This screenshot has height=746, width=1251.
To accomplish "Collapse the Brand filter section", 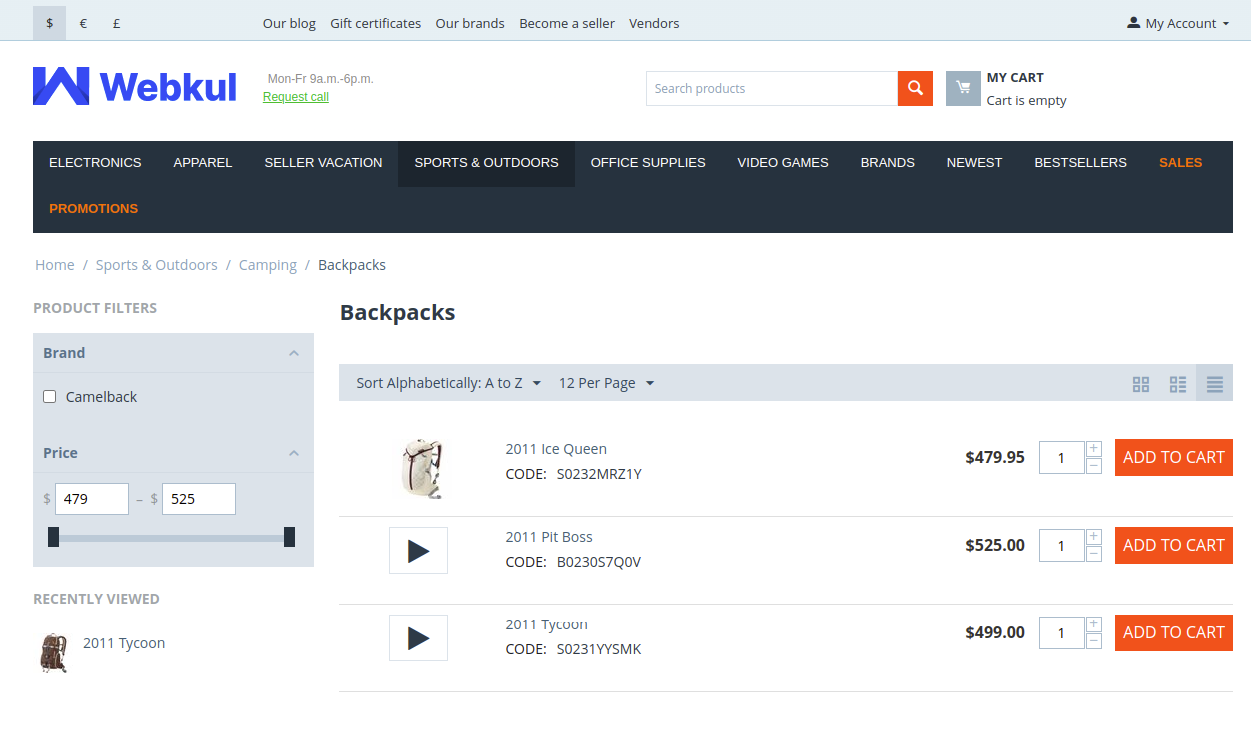I will (294, 353).
